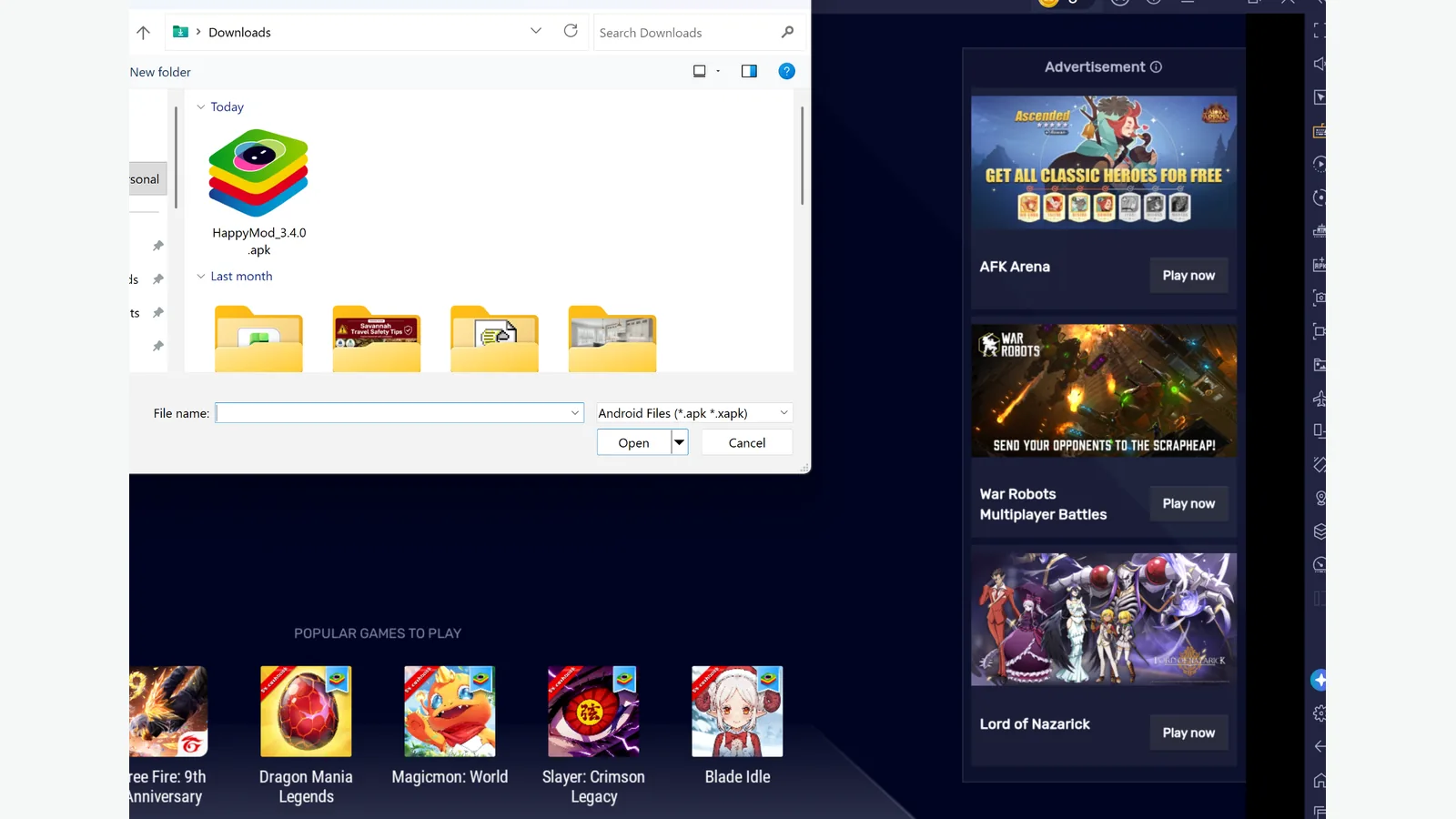1456x819 pixels.
Task: Click the Install APK sidebar icon
Action: coord(1319,265)
